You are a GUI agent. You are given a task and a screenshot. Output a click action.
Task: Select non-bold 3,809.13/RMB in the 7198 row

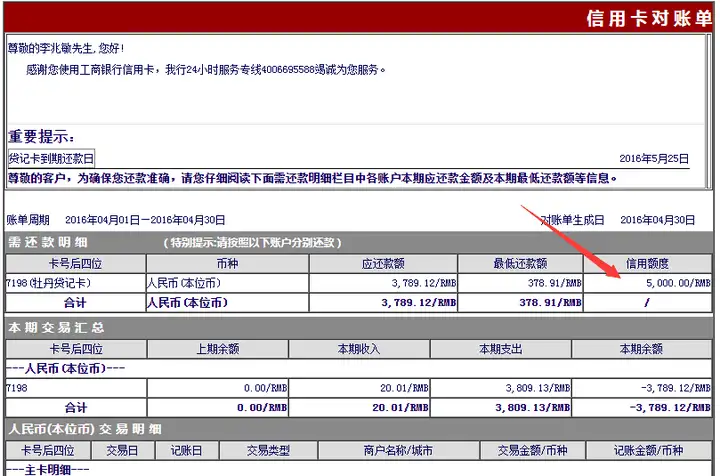[x=538, y=388]
